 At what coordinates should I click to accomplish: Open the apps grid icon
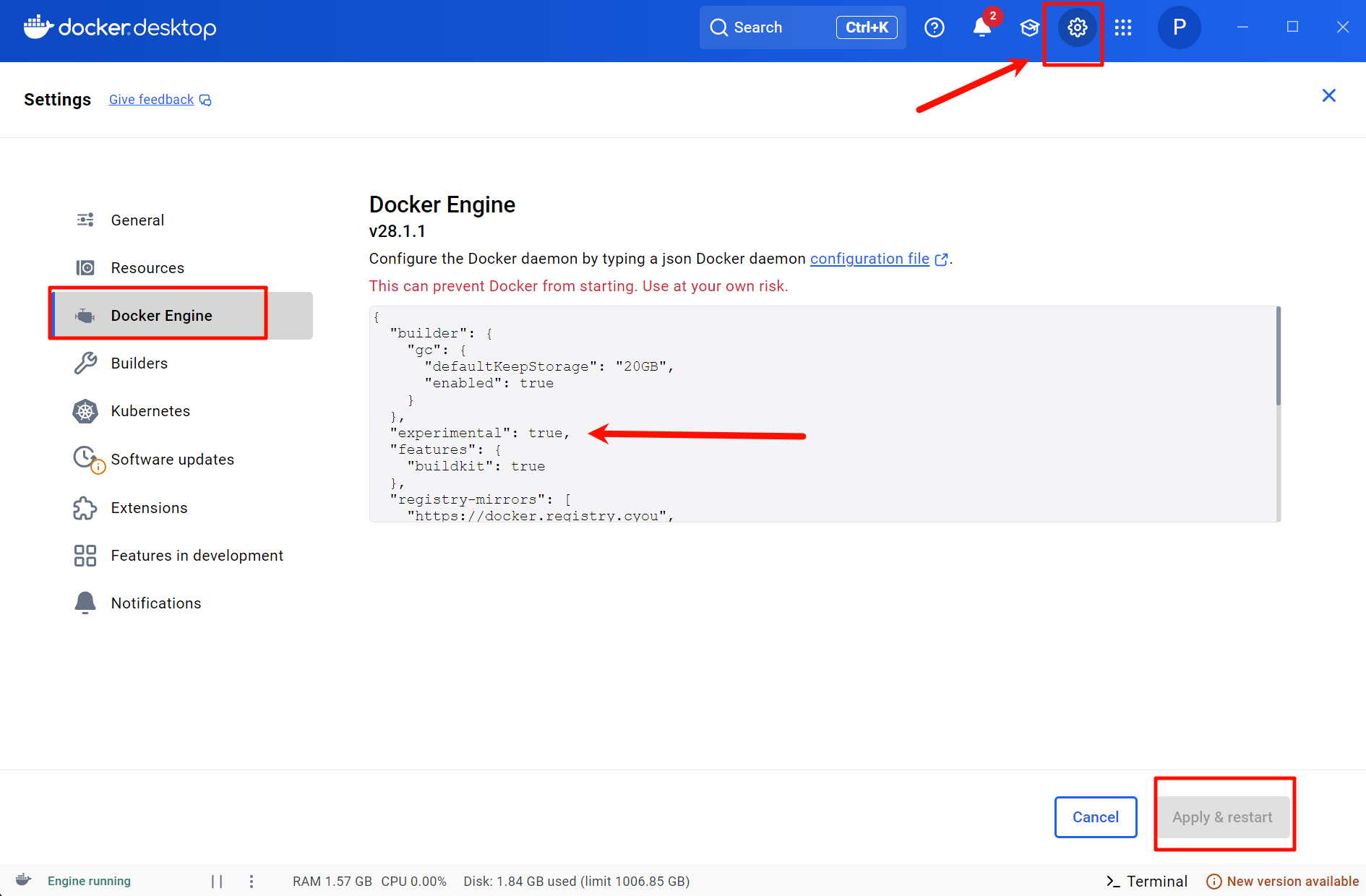pos(1123,27)
